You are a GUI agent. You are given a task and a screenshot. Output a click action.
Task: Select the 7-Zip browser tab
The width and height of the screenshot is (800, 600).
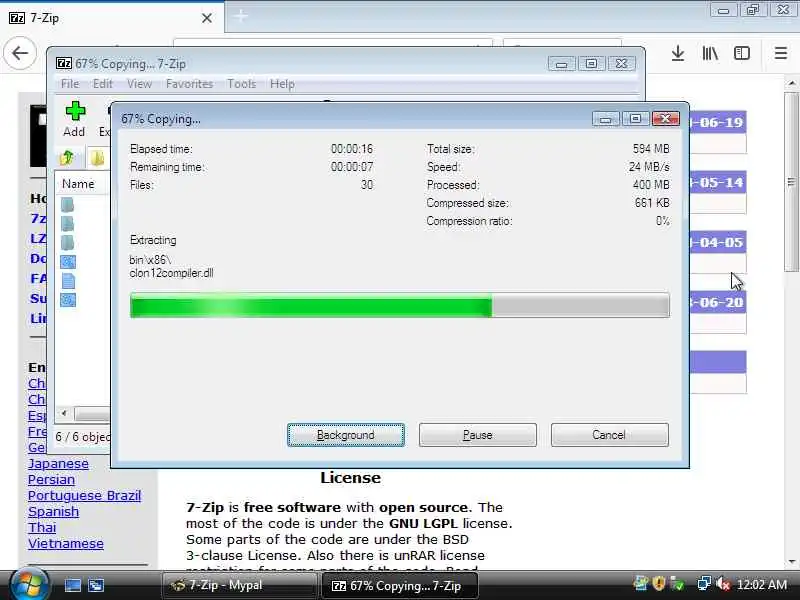coord(111,18)
